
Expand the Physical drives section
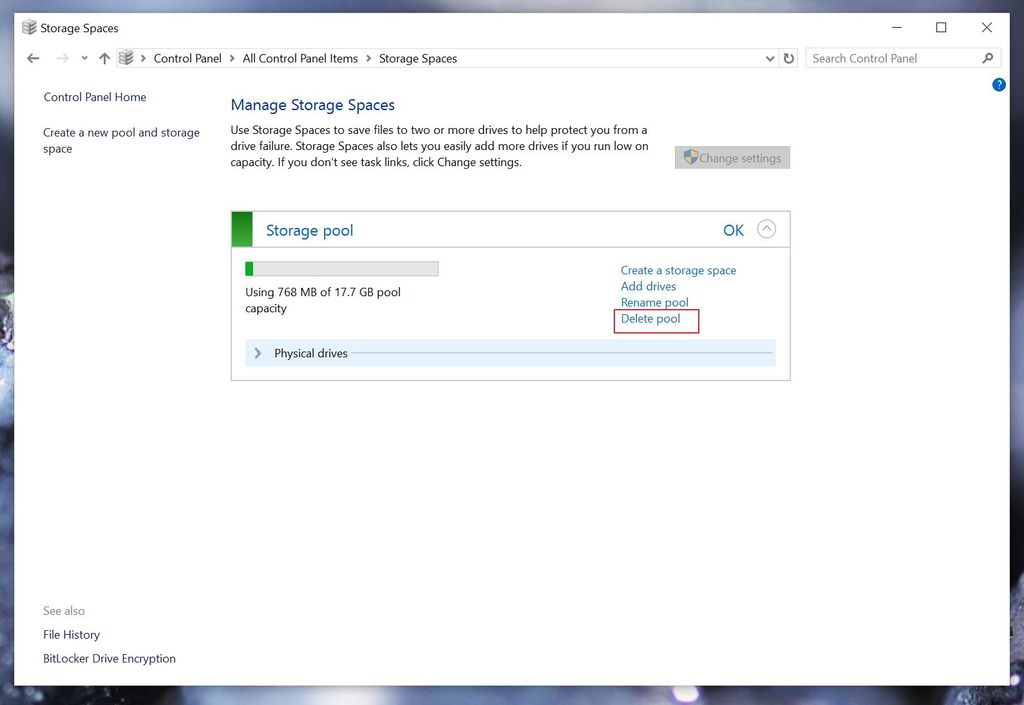click(257, 353)
